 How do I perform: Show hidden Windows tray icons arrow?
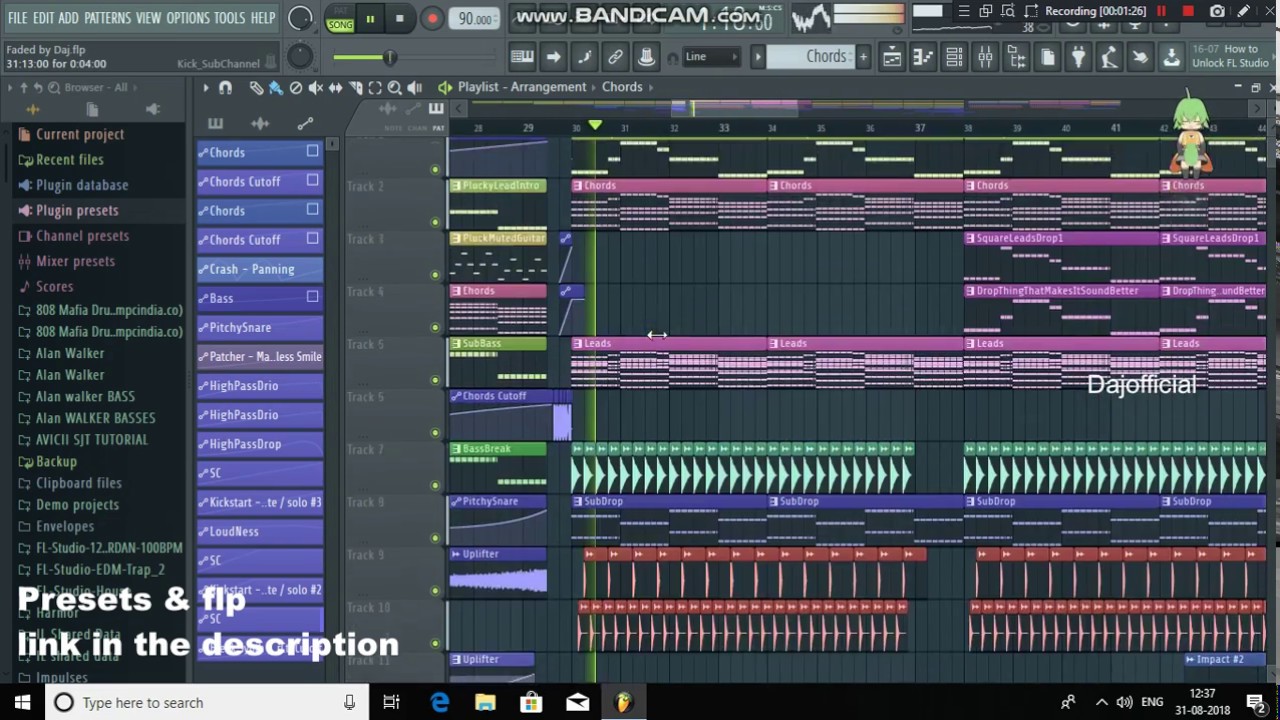coord(1101,703)
